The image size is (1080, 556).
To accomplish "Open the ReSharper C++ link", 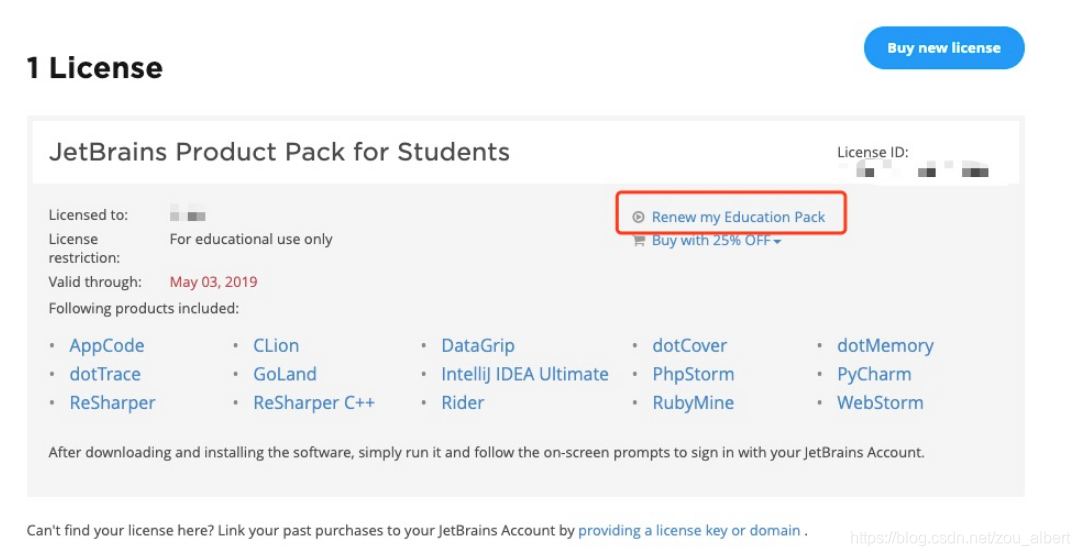I will pos(314,403).
